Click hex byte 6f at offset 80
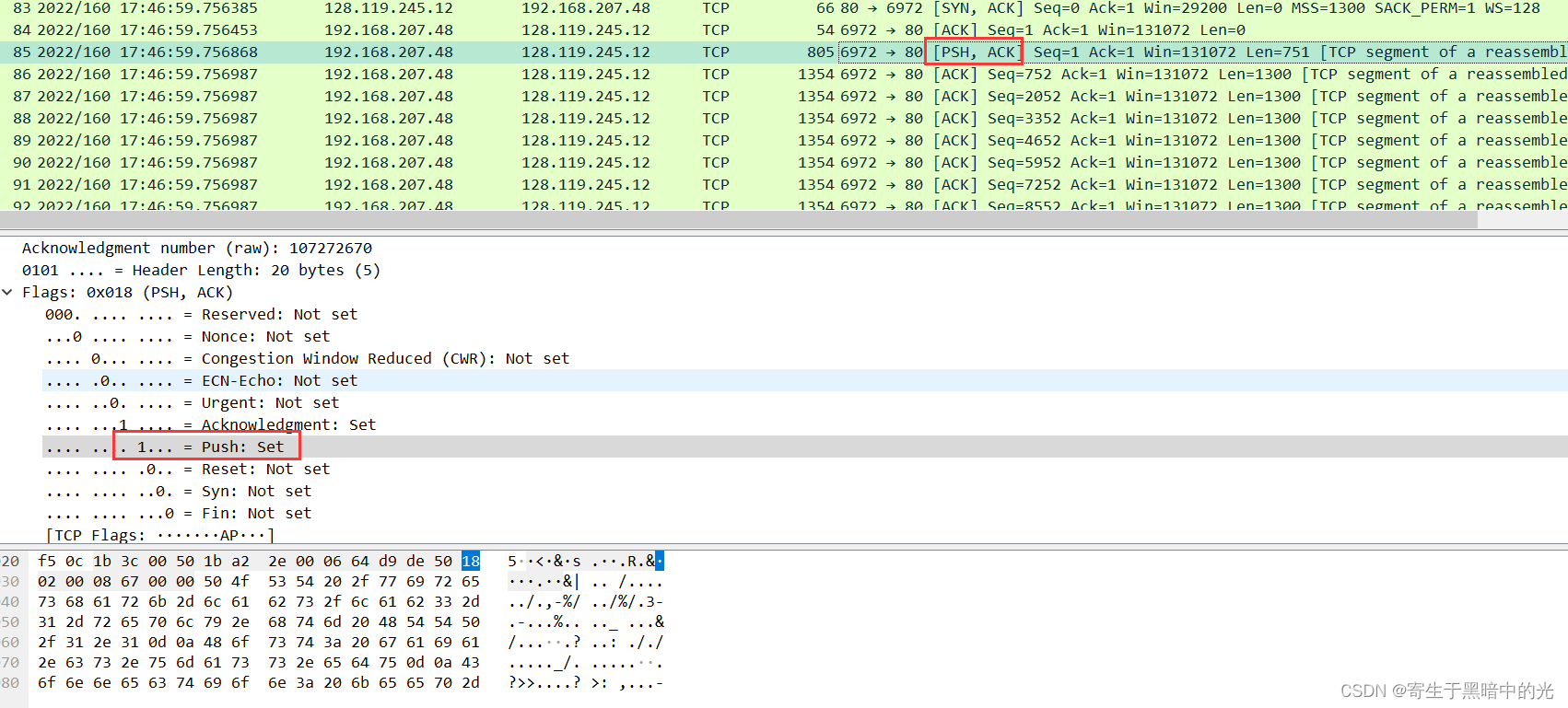1568x708 pixels. [x=47, y=682]
